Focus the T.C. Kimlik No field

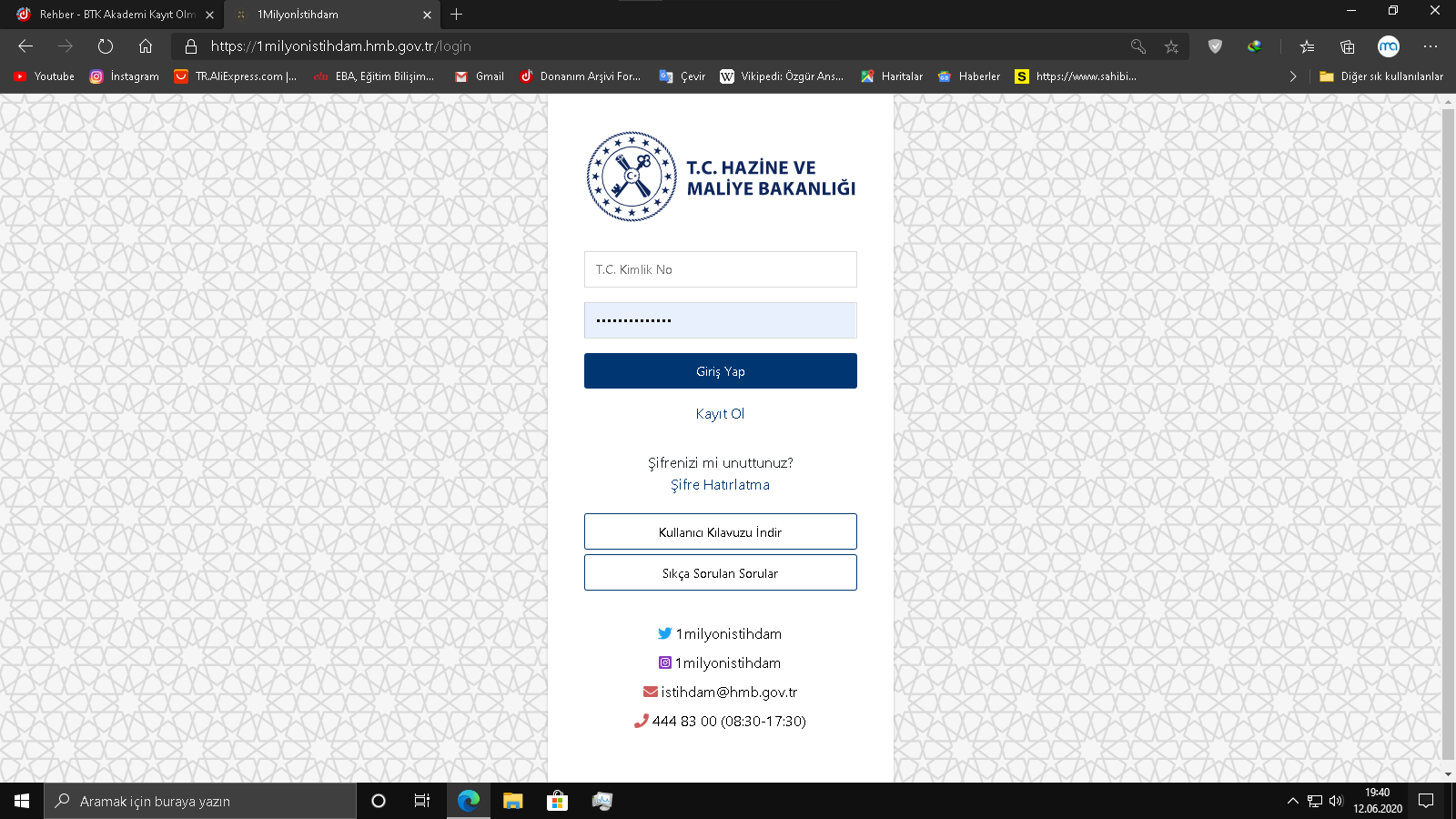(x=721, y=269)
